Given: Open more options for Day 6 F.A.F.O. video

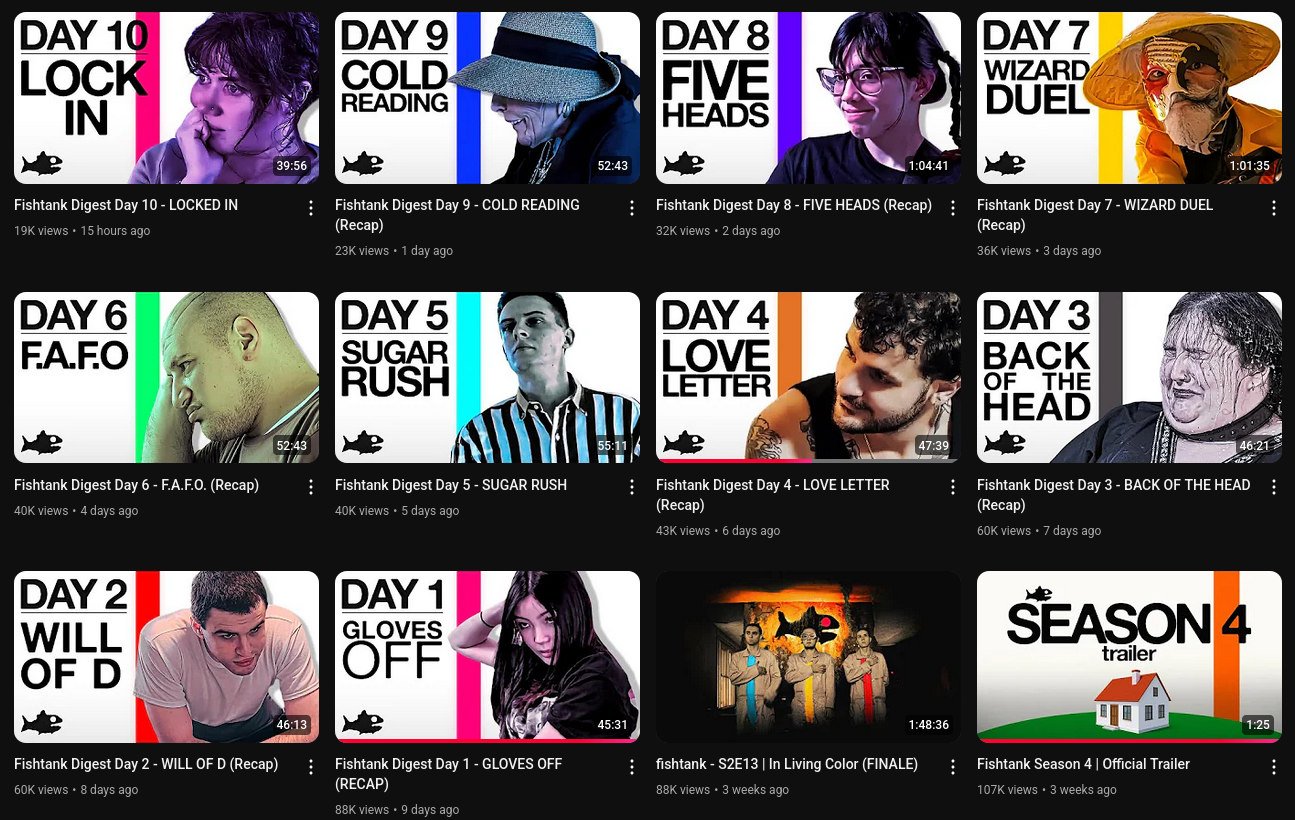Looking at the screenshot, I should tap(311, 487).
